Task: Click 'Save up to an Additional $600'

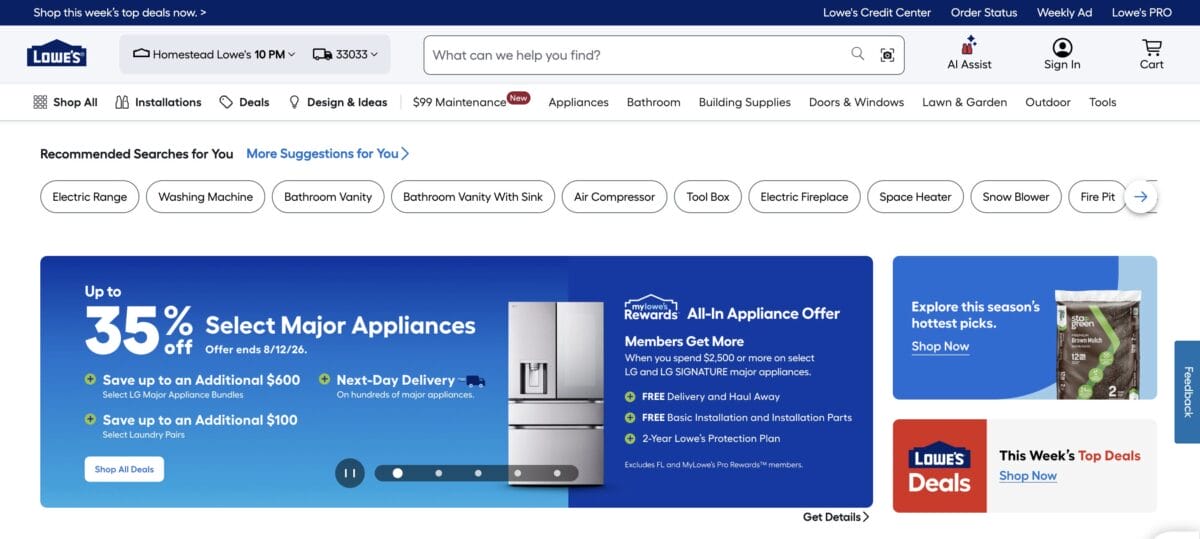Action: pyautogui.click(x=201, y=380)
